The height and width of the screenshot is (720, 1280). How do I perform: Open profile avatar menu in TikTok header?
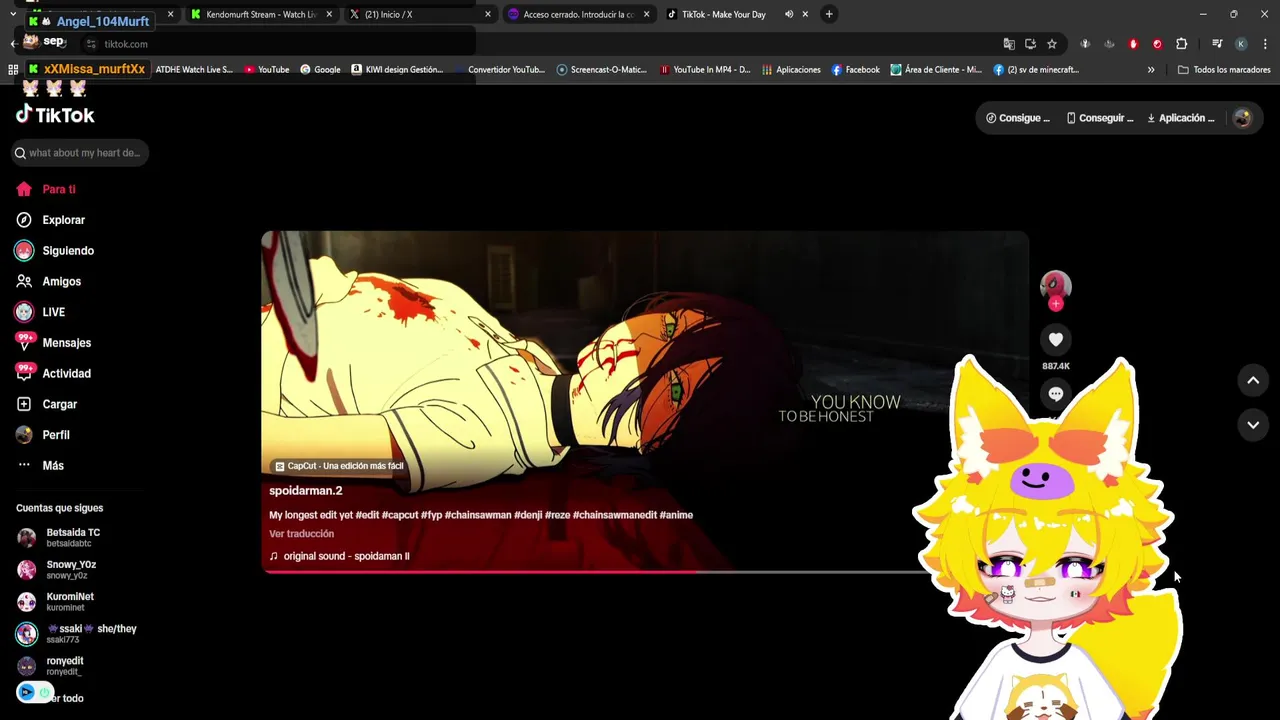pyautogui.click(x=1242, y=118)
